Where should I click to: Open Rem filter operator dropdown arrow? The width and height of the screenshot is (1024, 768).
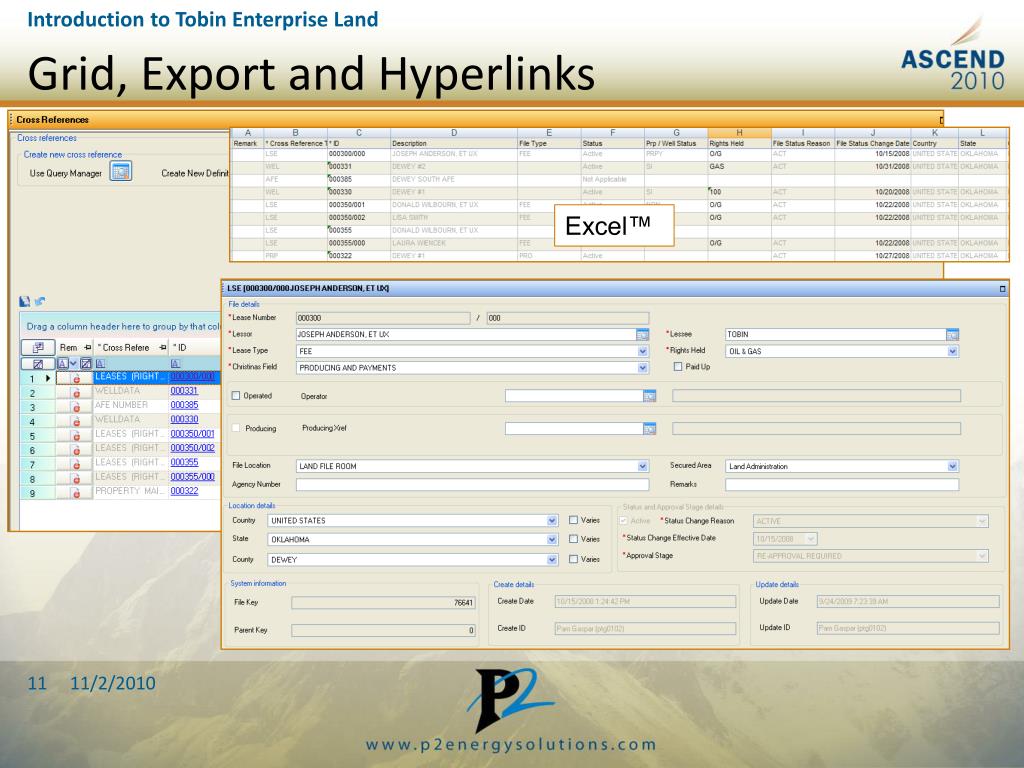pos(73,364)
